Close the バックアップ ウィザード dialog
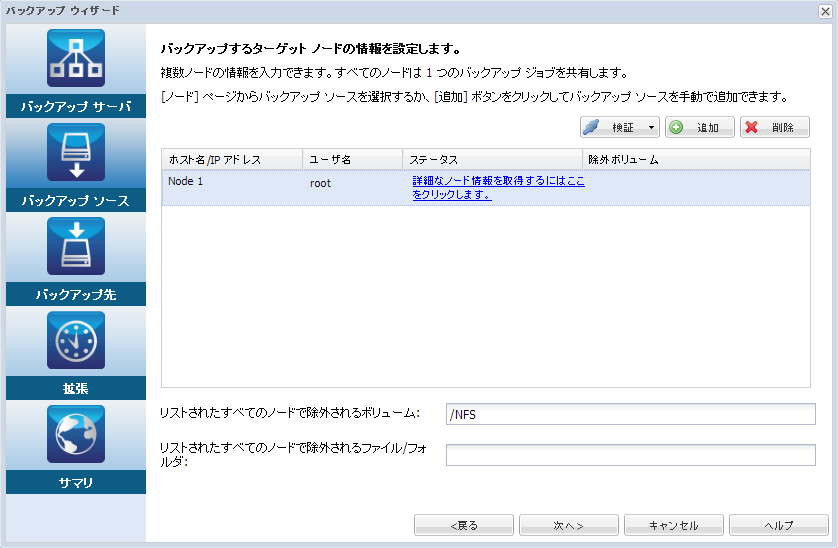Screen dimensions: 838x548 (825, 11)
